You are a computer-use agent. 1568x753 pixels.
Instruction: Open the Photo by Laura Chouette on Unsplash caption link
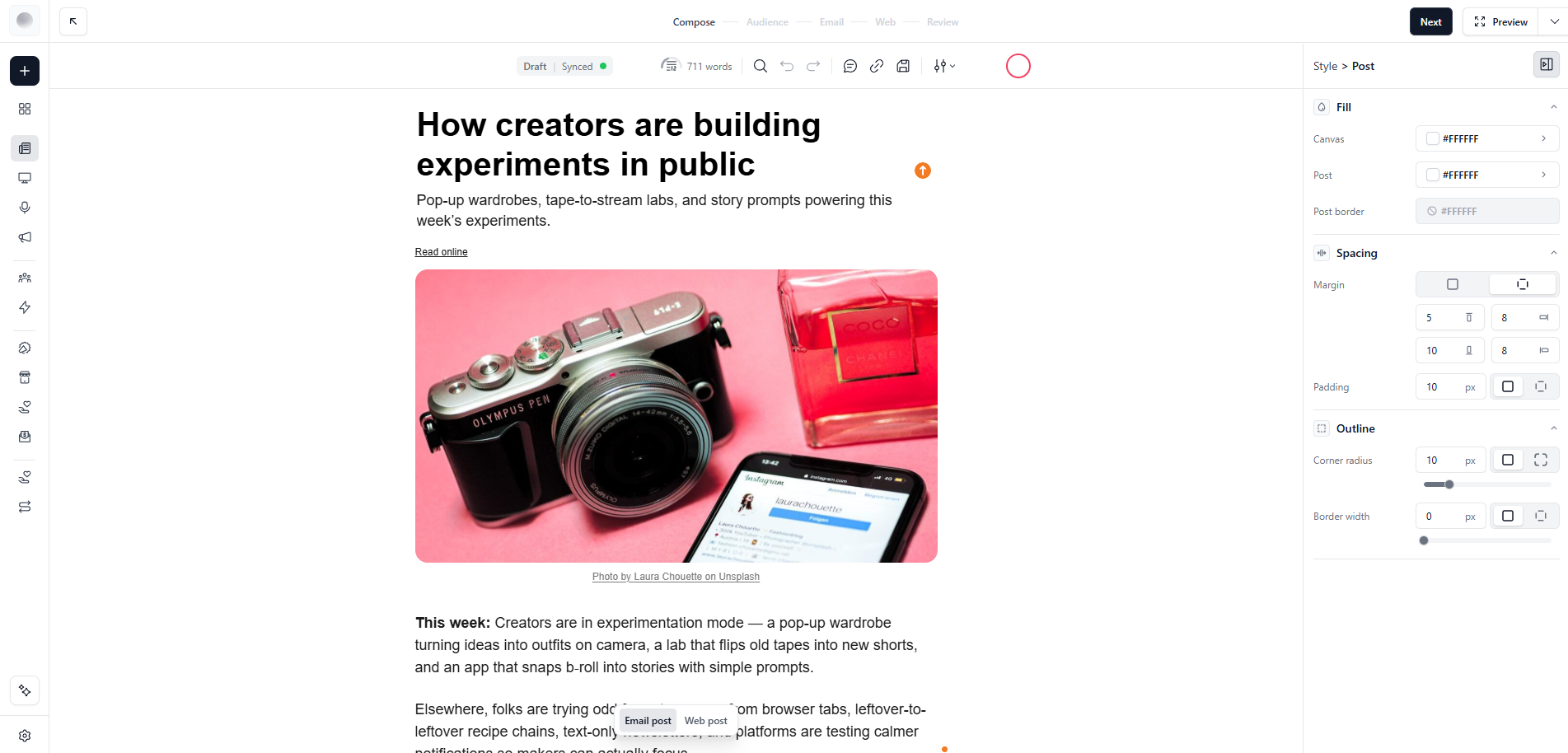(676, 577)
